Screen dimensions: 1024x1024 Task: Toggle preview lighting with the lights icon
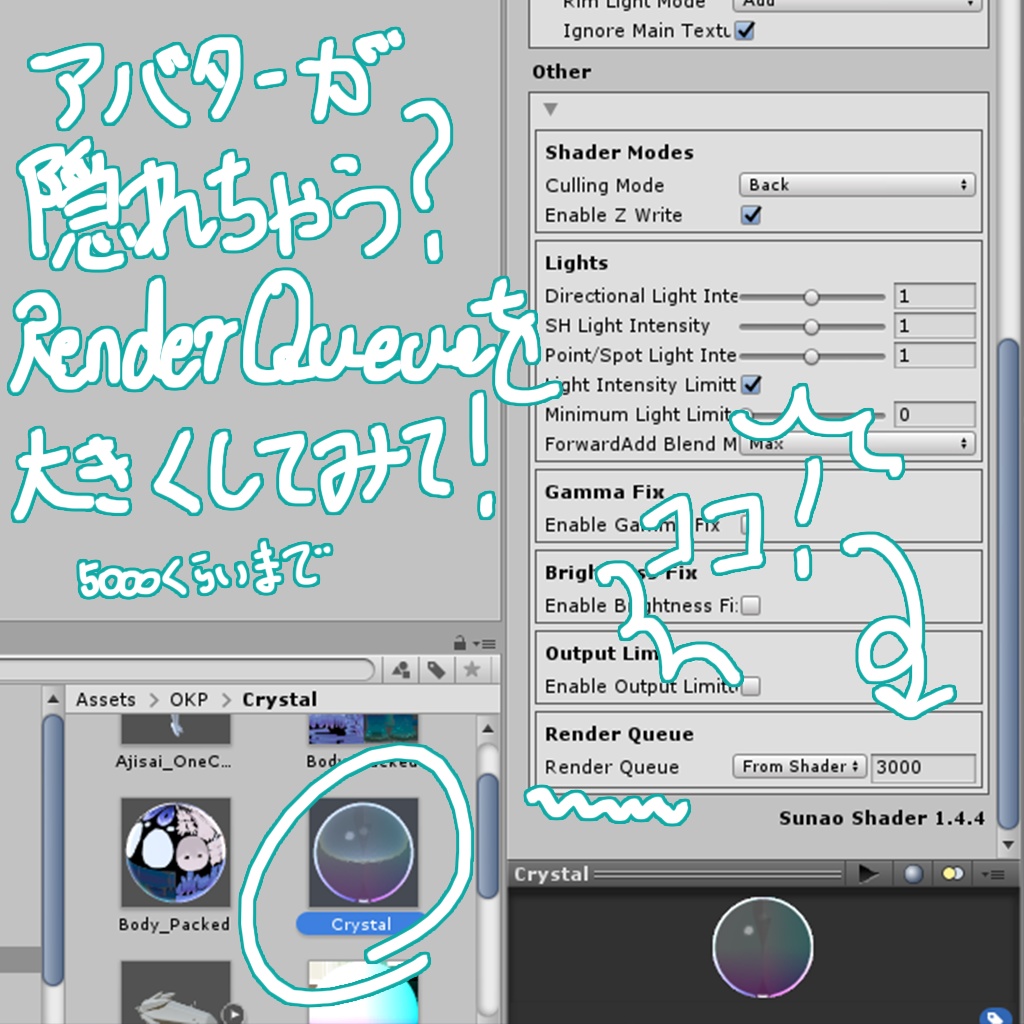click(953, 873)
